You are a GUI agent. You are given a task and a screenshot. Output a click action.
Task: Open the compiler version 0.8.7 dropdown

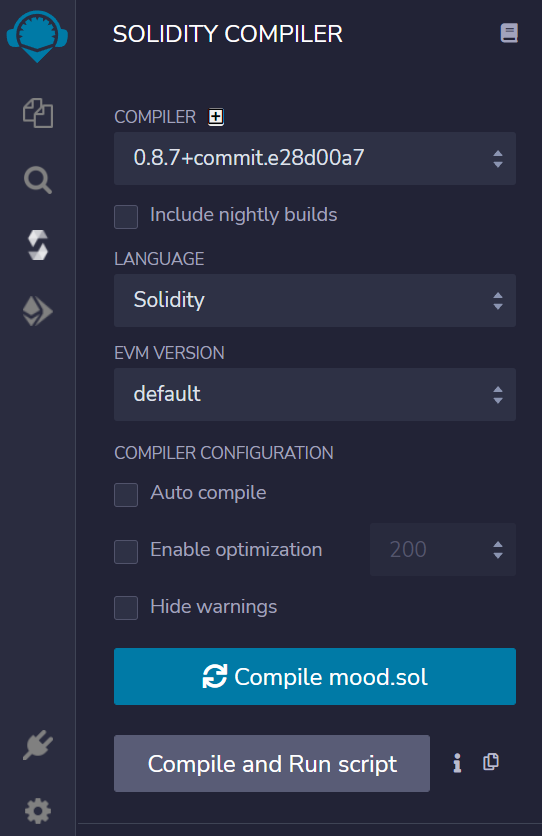click(x=315, y=158)
